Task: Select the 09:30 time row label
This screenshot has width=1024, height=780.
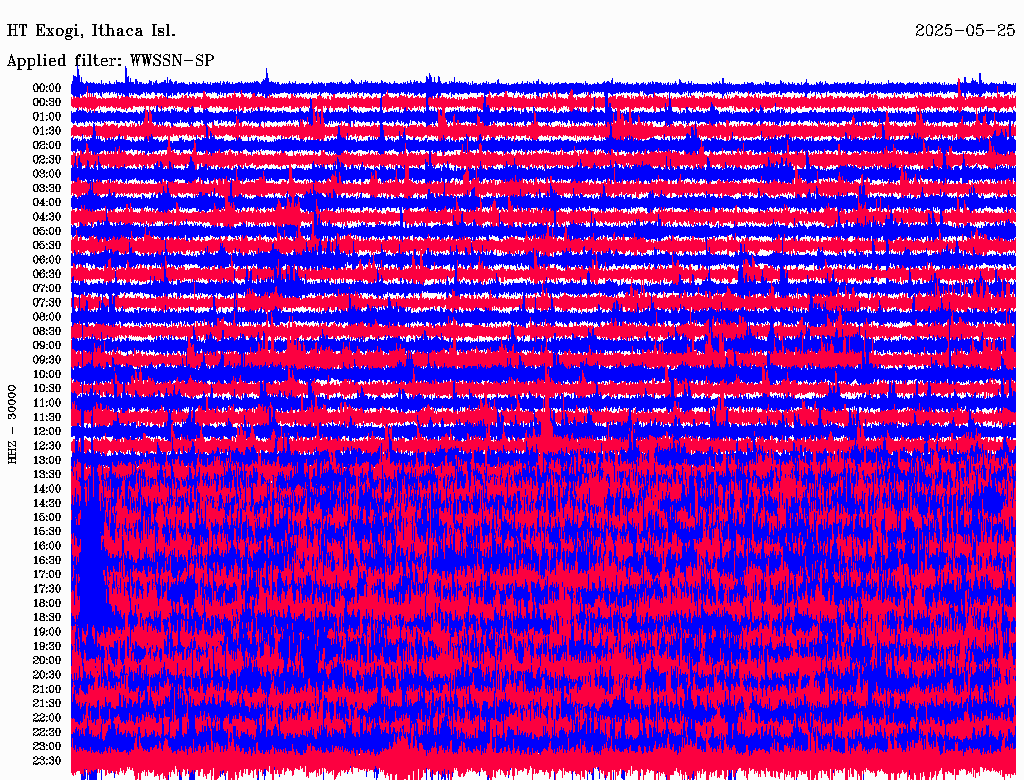Action: 47,360
